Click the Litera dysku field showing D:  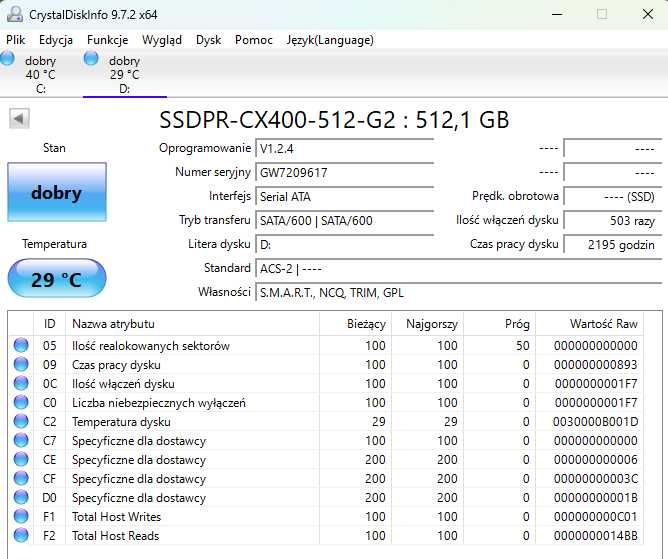click(344, 245)
